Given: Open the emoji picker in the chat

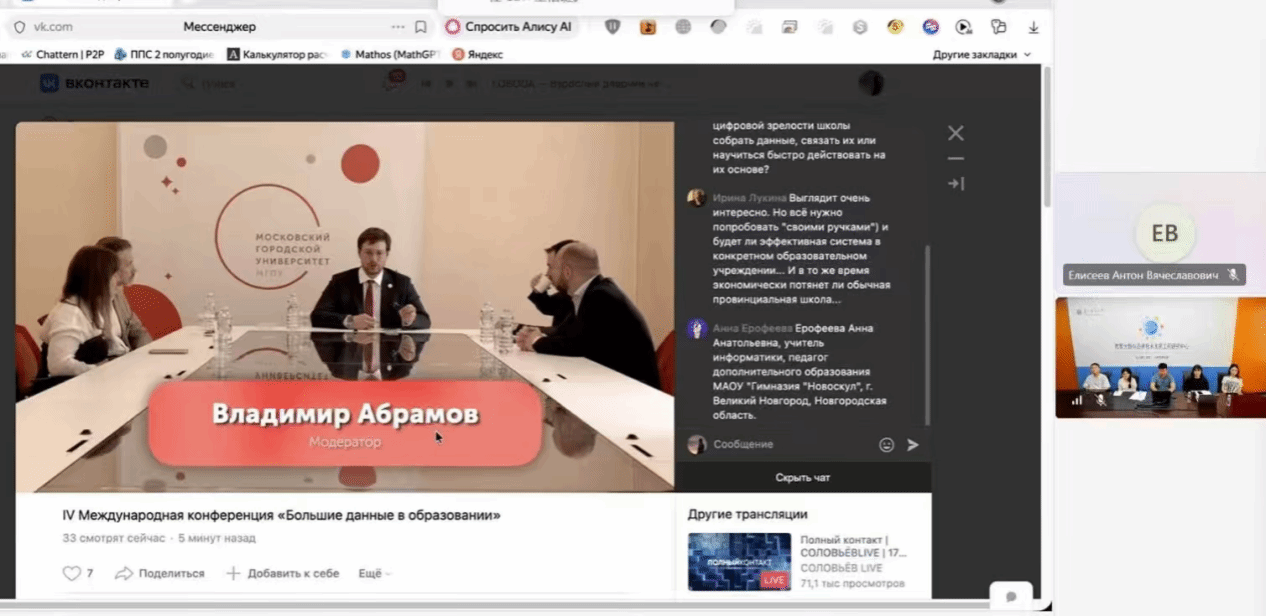Looking at the screenshot, I should point(886,445).
